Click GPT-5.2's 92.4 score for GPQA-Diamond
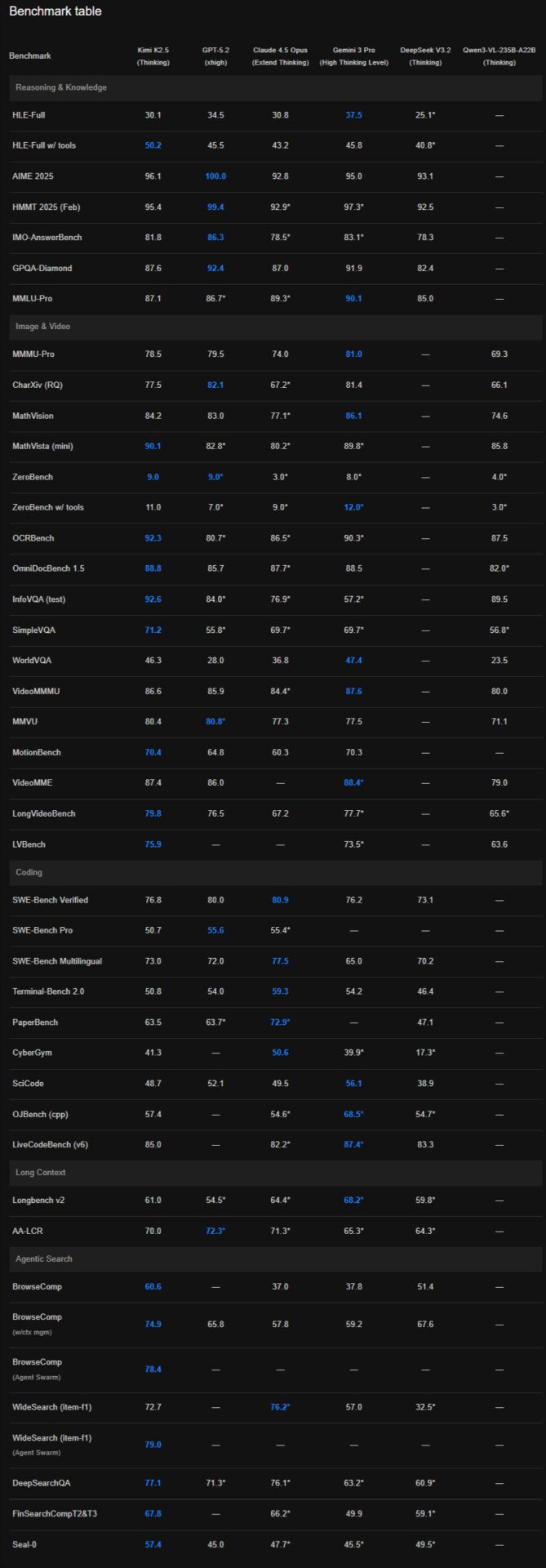 click(215, 269)
